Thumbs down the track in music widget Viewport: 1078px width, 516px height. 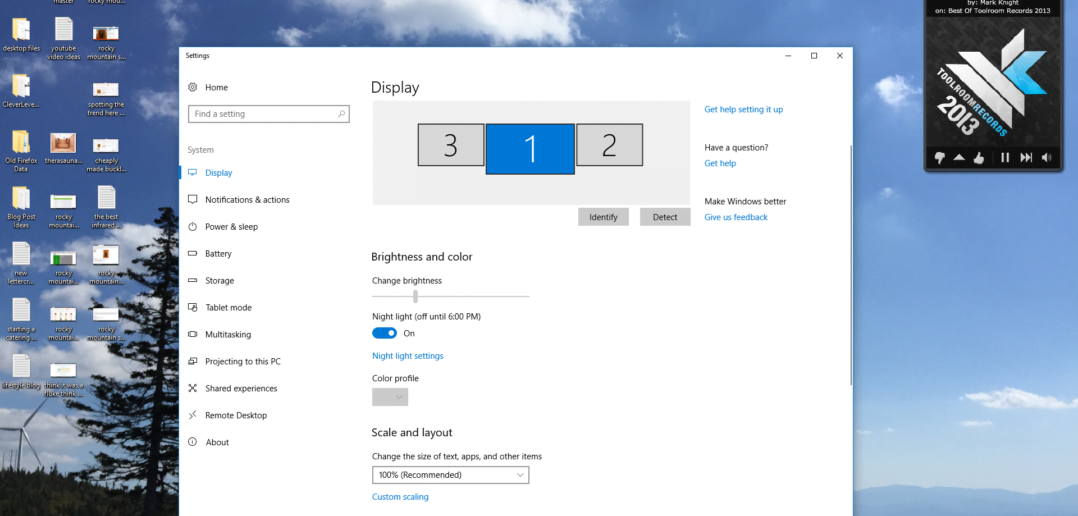[940, 158]
